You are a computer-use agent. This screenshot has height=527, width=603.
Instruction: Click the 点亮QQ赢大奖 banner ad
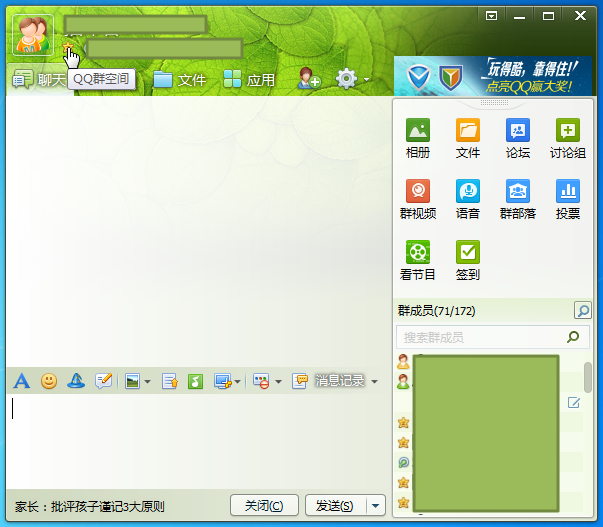tap(493, 76)
